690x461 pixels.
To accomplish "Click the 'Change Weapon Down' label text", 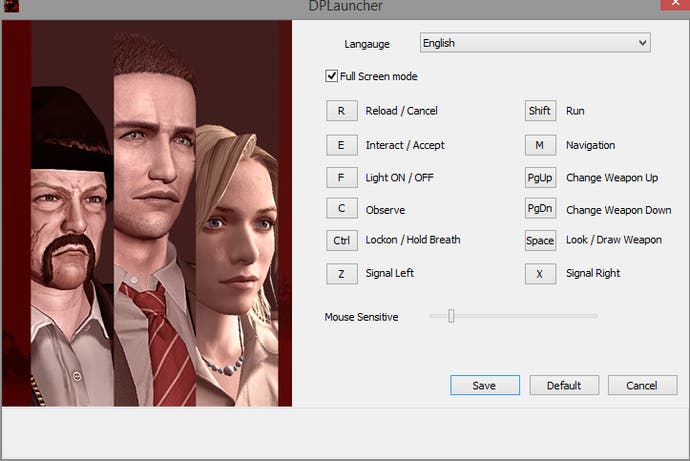I will click(618, 210).
